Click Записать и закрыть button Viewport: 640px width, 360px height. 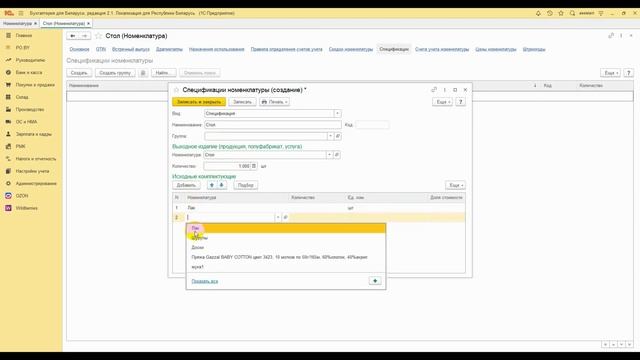(199, 102)
